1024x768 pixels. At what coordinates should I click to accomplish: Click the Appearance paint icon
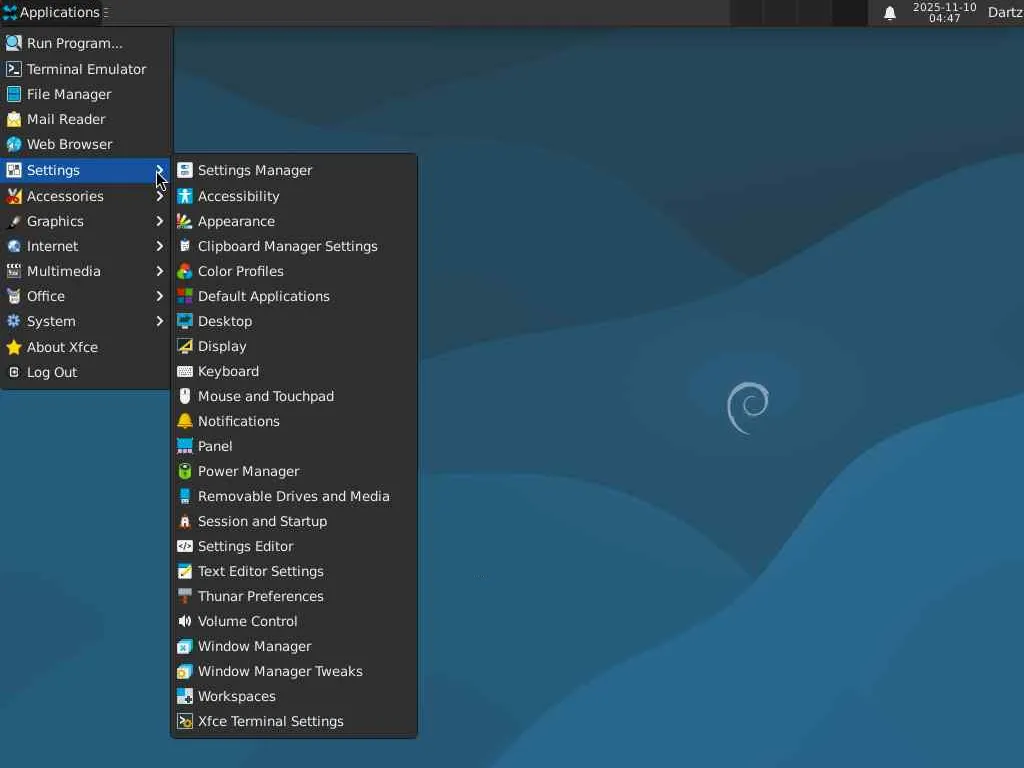[185, 221]
